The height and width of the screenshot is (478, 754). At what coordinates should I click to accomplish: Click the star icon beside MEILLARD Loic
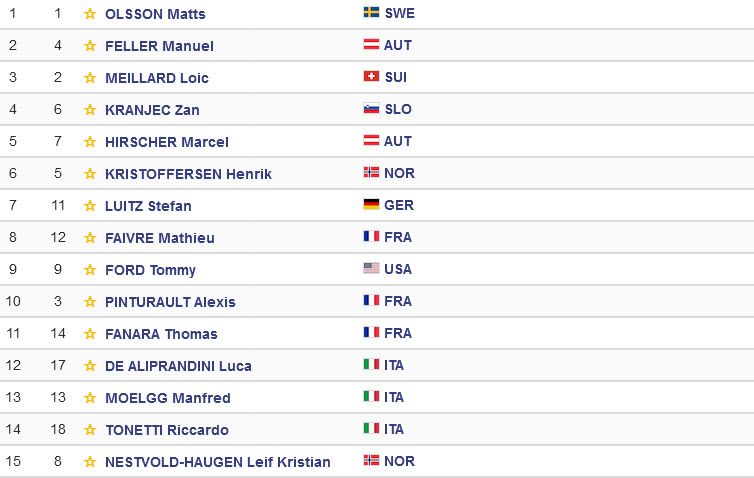tap(90, 78)
